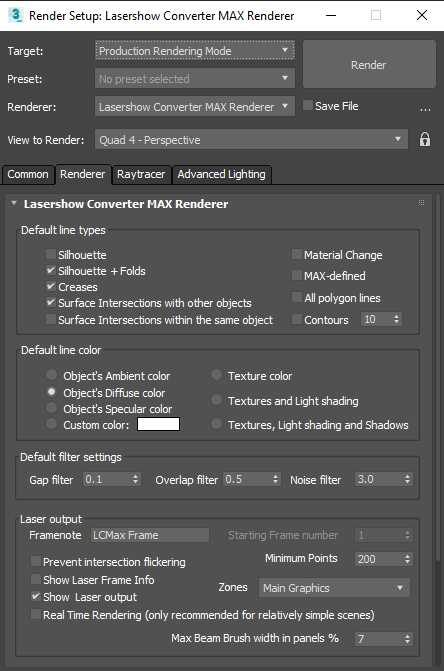Select Object's Ambient color radio

[52, 375]
